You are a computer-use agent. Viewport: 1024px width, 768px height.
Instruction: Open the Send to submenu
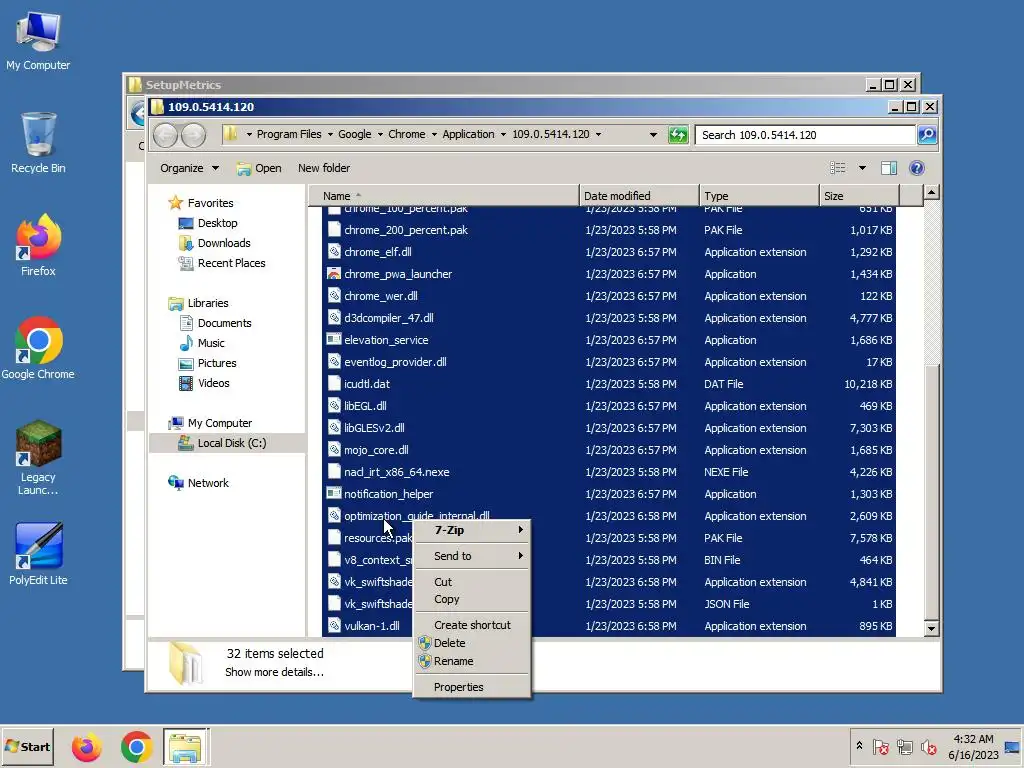point(472,556)
